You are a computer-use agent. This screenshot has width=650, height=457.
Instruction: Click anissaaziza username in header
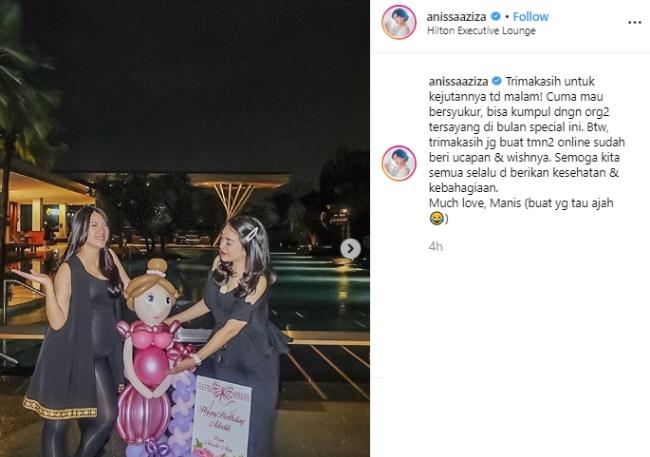point(456,17)
